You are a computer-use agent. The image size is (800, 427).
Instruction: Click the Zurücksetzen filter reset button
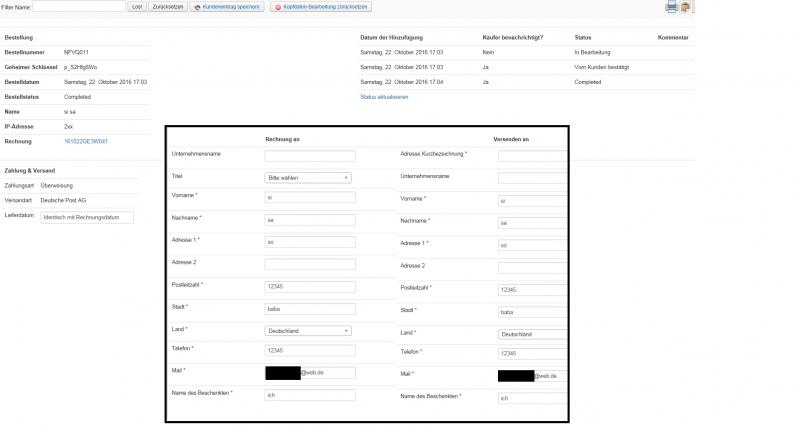click(166, 7)
